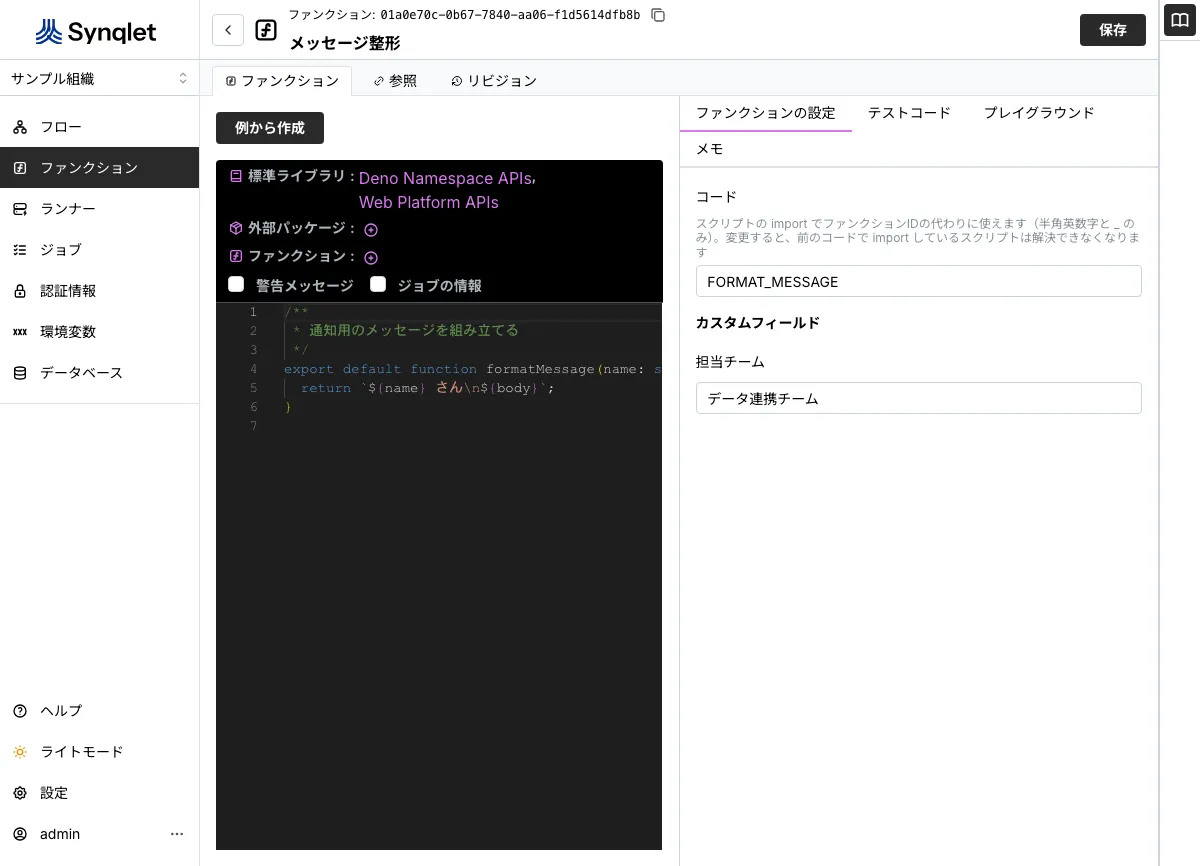Add a function with the plus icon

[371, 257]
